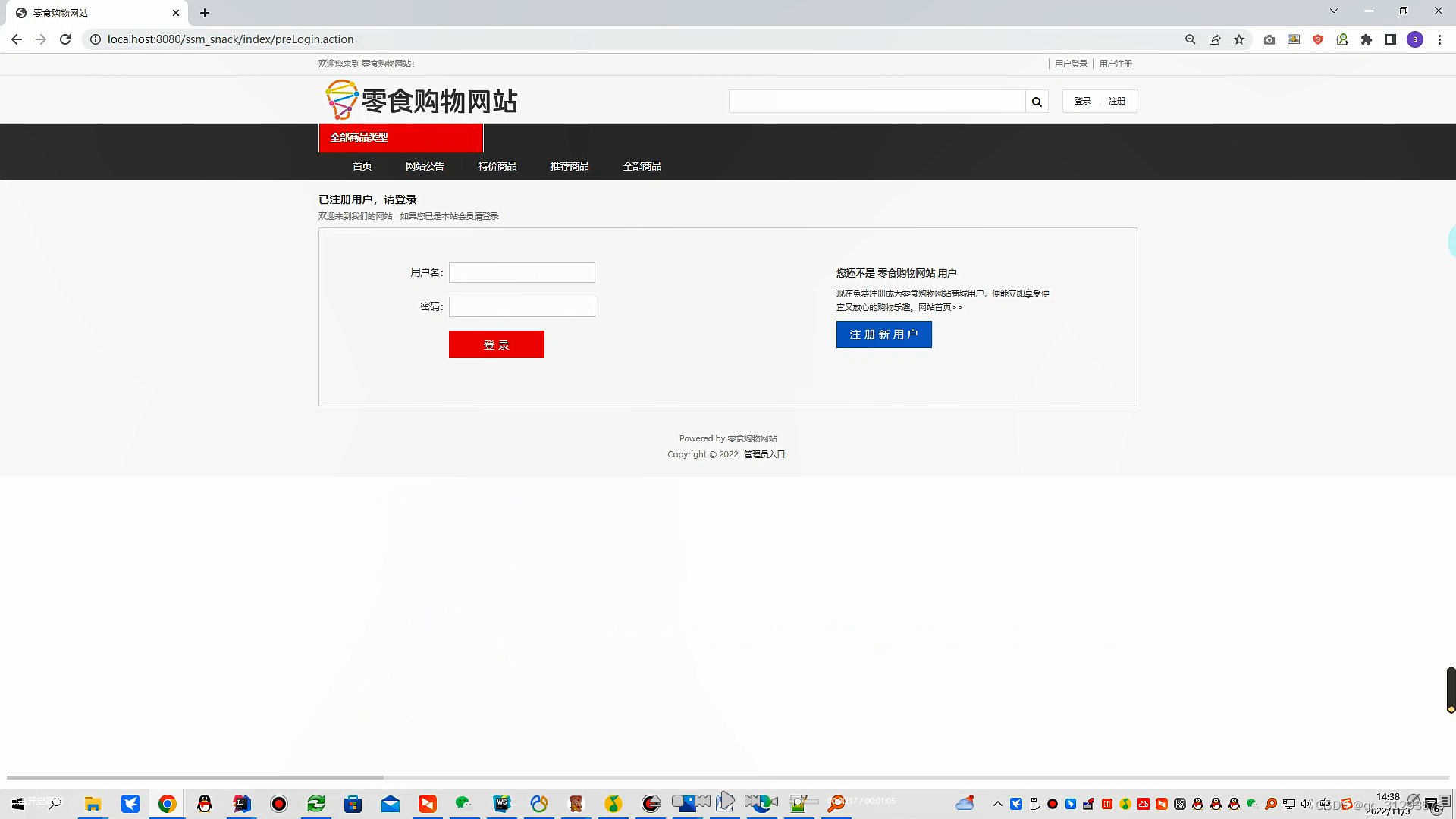Open WPS Office from the taskbar
Viewport: 1456px width, 819px height.
tap(501, 804)
